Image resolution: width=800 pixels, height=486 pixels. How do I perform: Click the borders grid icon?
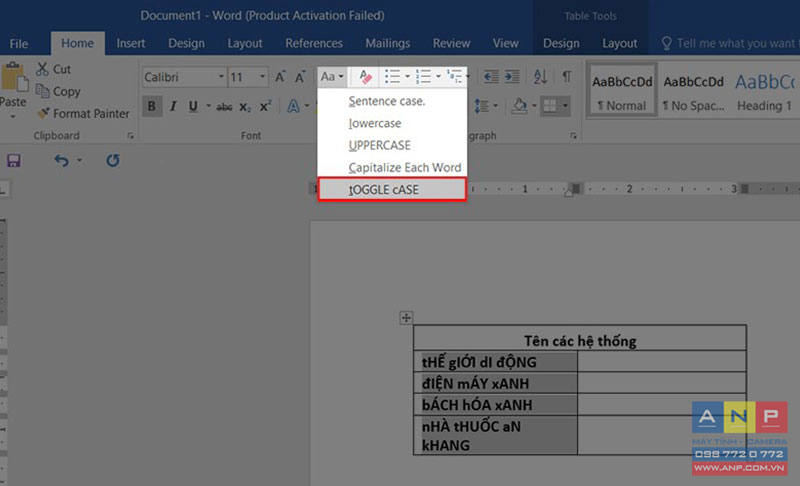[550, 106]
